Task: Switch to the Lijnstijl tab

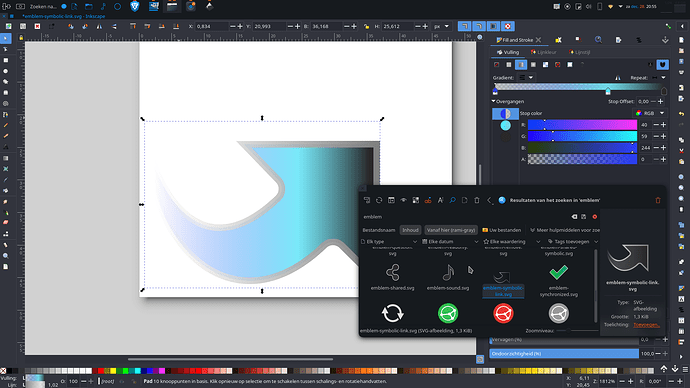Action: (x=579, y=52)
